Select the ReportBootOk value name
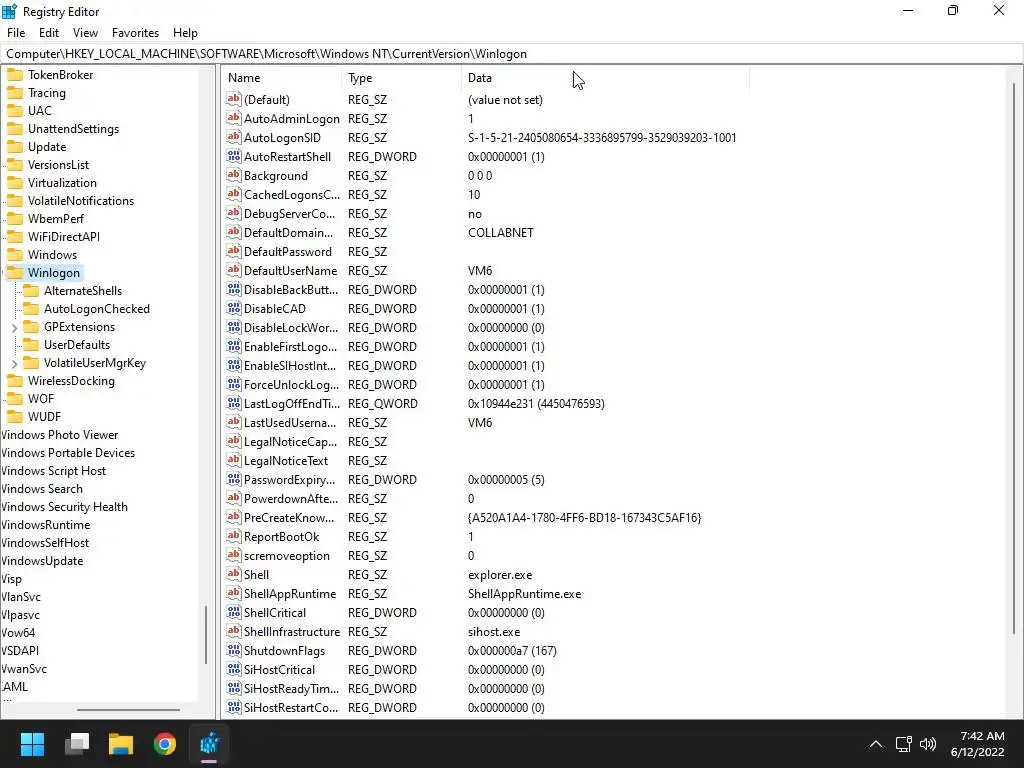Image resolution: width=1024 pixels, height=768 pixels. [281, 537]
